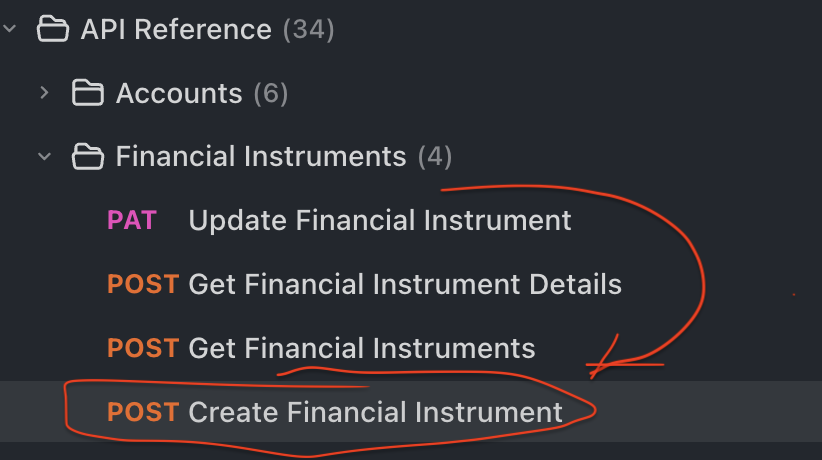Select the API Reference folder label
Screen dimensions: 822x460
point(175,29)
